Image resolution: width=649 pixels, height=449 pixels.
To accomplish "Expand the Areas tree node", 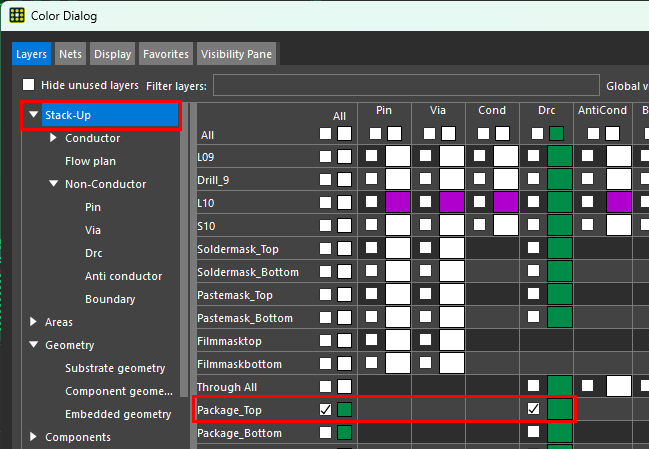I will pos(34,322).
